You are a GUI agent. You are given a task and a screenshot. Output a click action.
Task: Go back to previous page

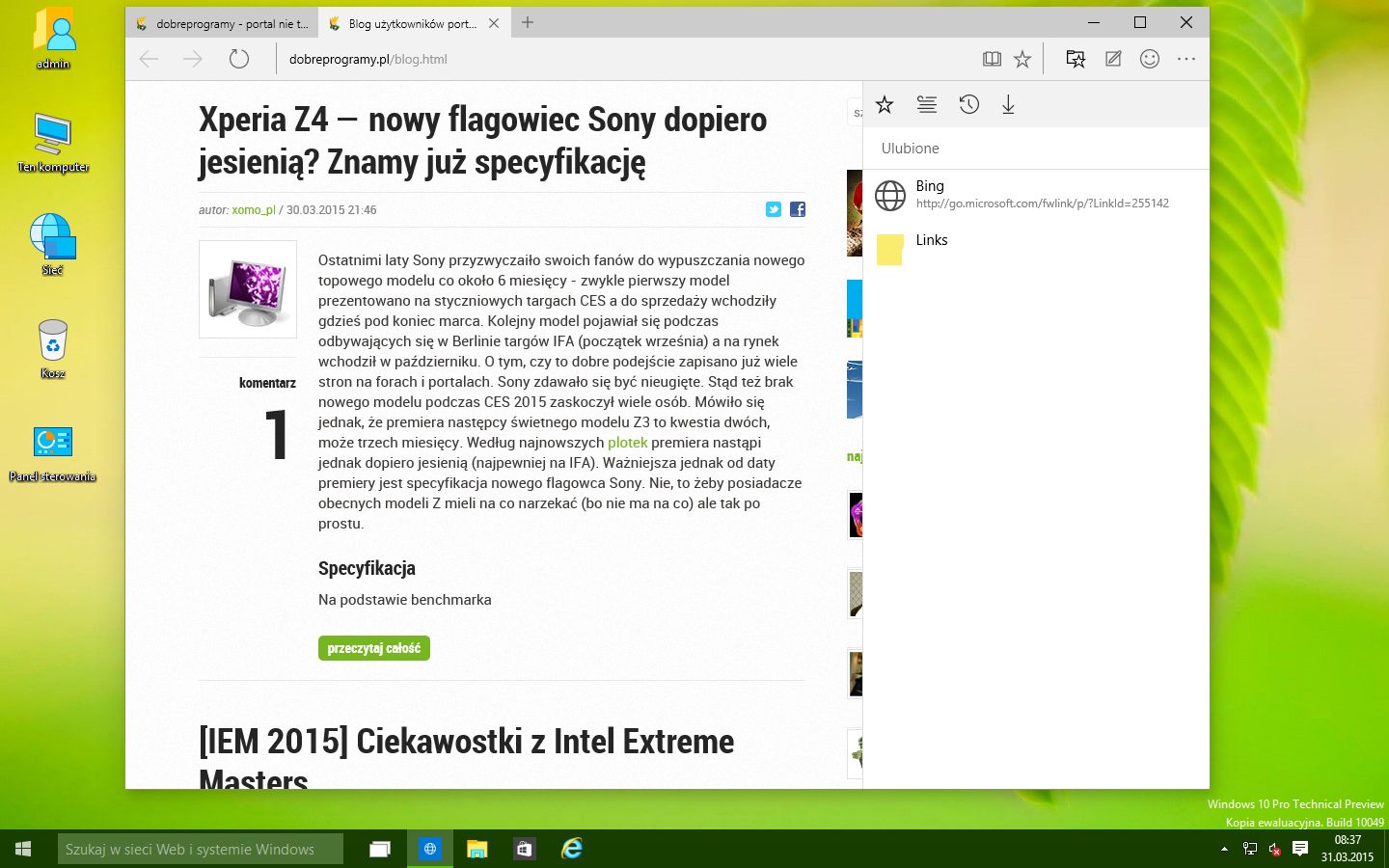(x=149, y=59)
